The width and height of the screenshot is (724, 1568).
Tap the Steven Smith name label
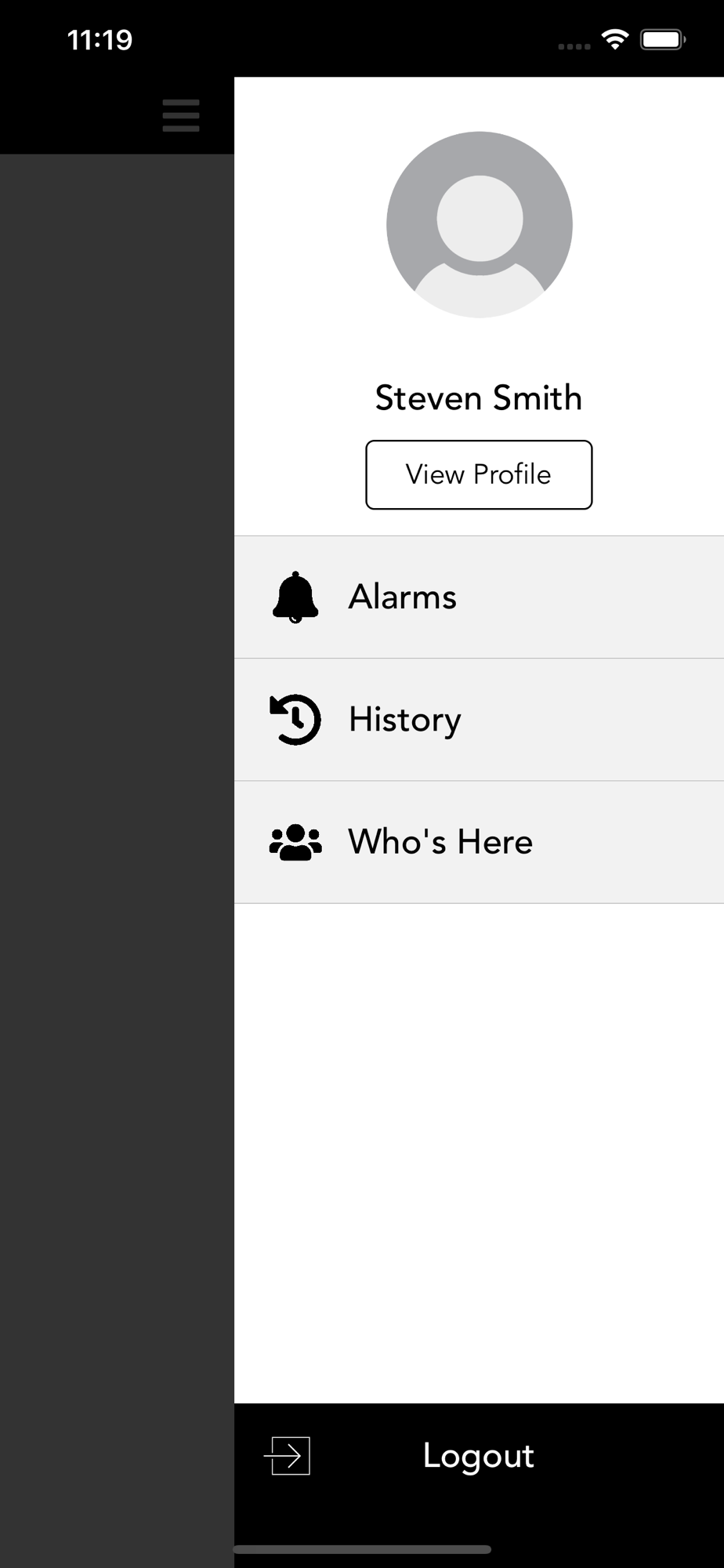(x=479, y=398)
